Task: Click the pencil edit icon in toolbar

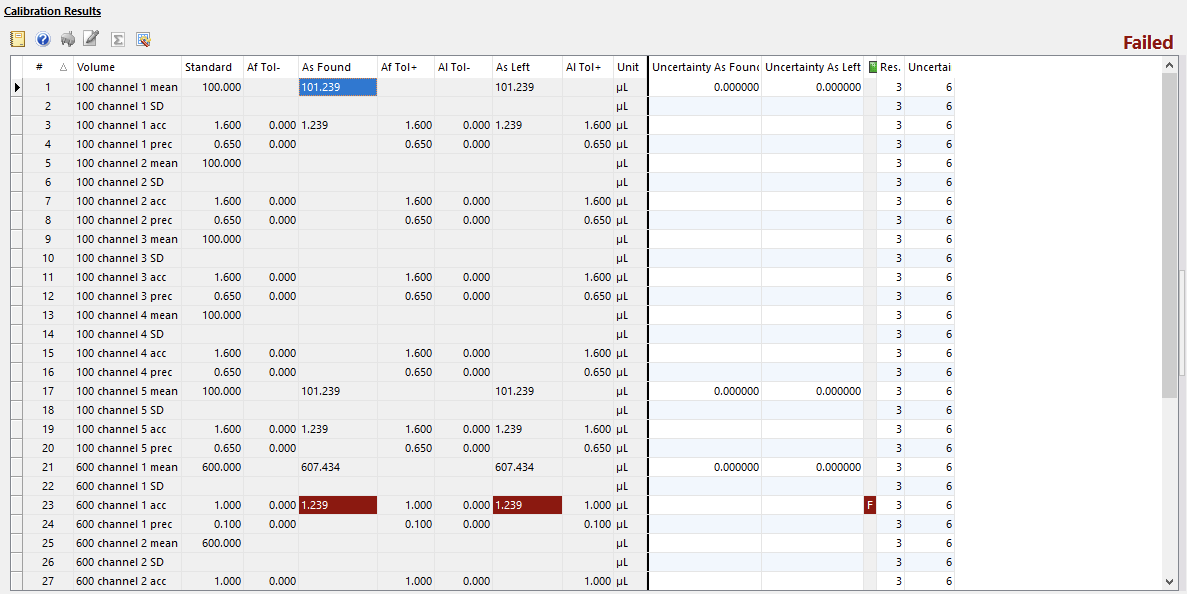Action: click(x=92, y=39)
